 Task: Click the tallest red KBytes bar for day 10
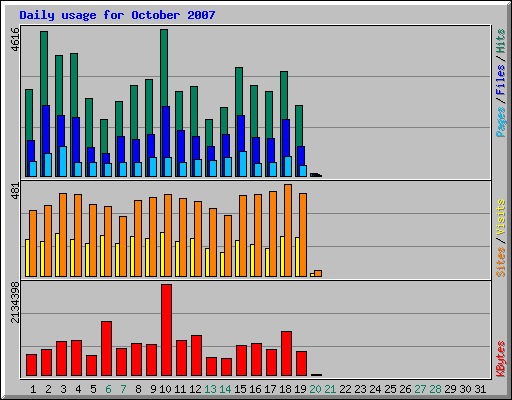166,330
